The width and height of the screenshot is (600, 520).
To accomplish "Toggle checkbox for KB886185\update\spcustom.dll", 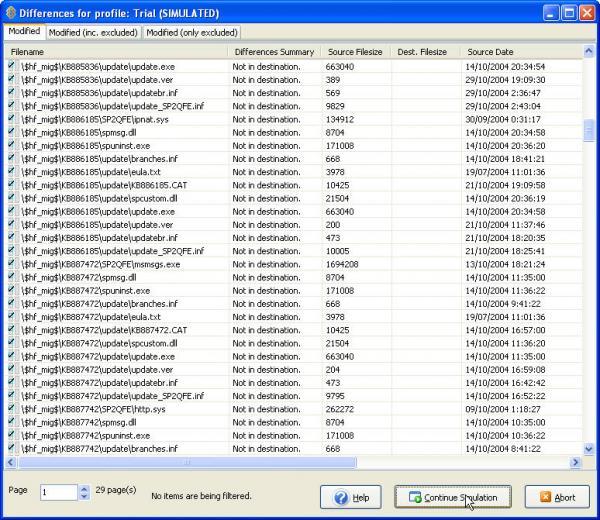I will pos(11,198).
